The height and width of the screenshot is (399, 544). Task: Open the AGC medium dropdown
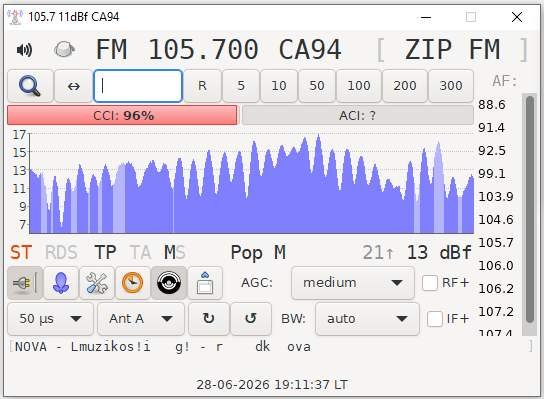[353, 283]
